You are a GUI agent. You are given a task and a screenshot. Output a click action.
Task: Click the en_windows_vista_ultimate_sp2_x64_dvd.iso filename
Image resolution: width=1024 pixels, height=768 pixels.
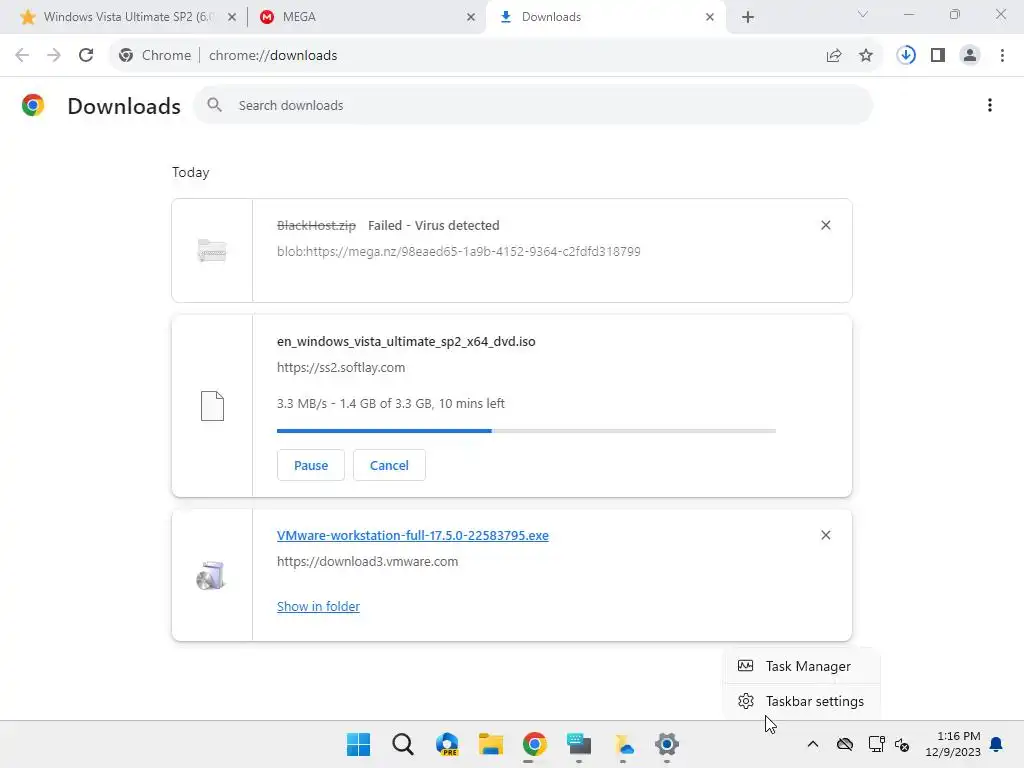406,342
